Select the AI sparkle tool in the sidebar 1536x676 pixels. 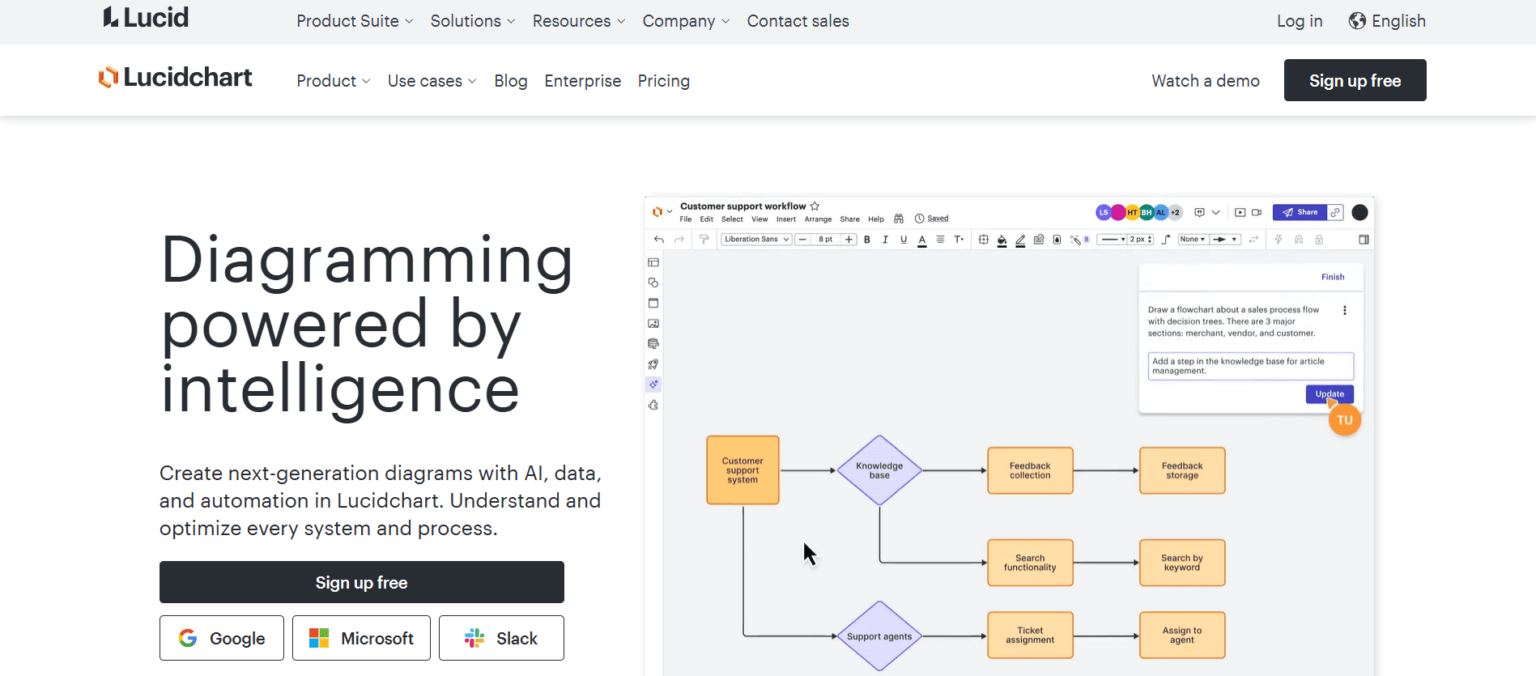click(x=653, y=384)
